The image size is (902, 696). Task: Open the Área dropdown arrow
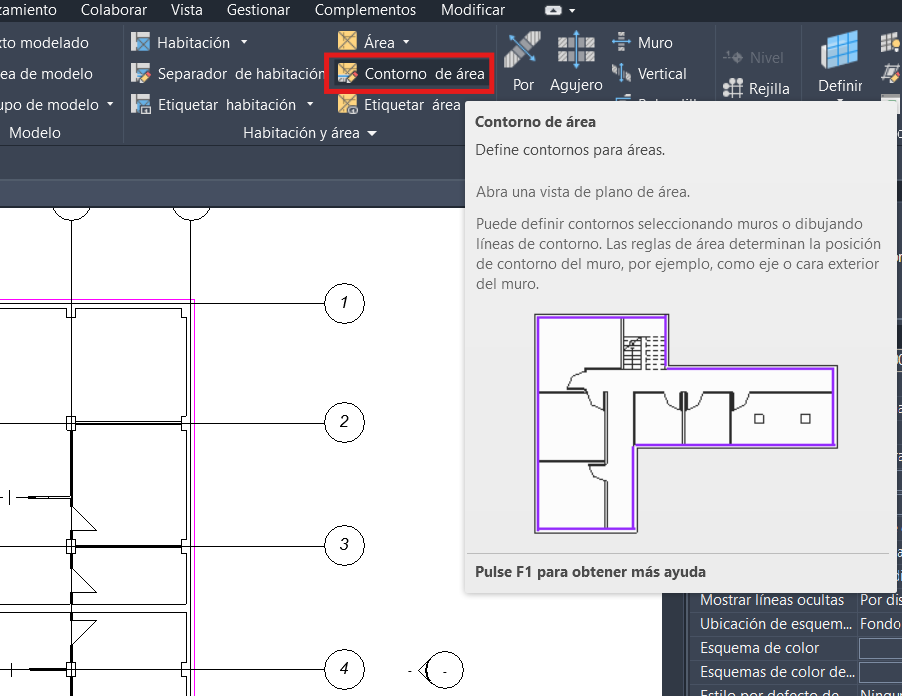pos(406,43)
